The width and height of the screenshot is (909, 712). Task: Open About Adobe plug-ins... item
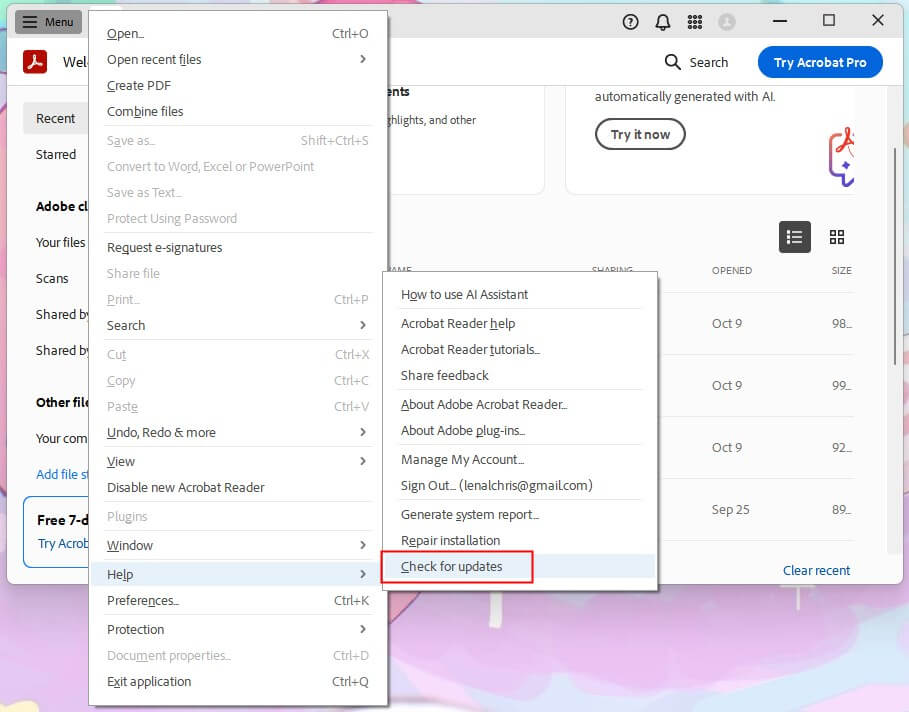click(x=520, y=431)
